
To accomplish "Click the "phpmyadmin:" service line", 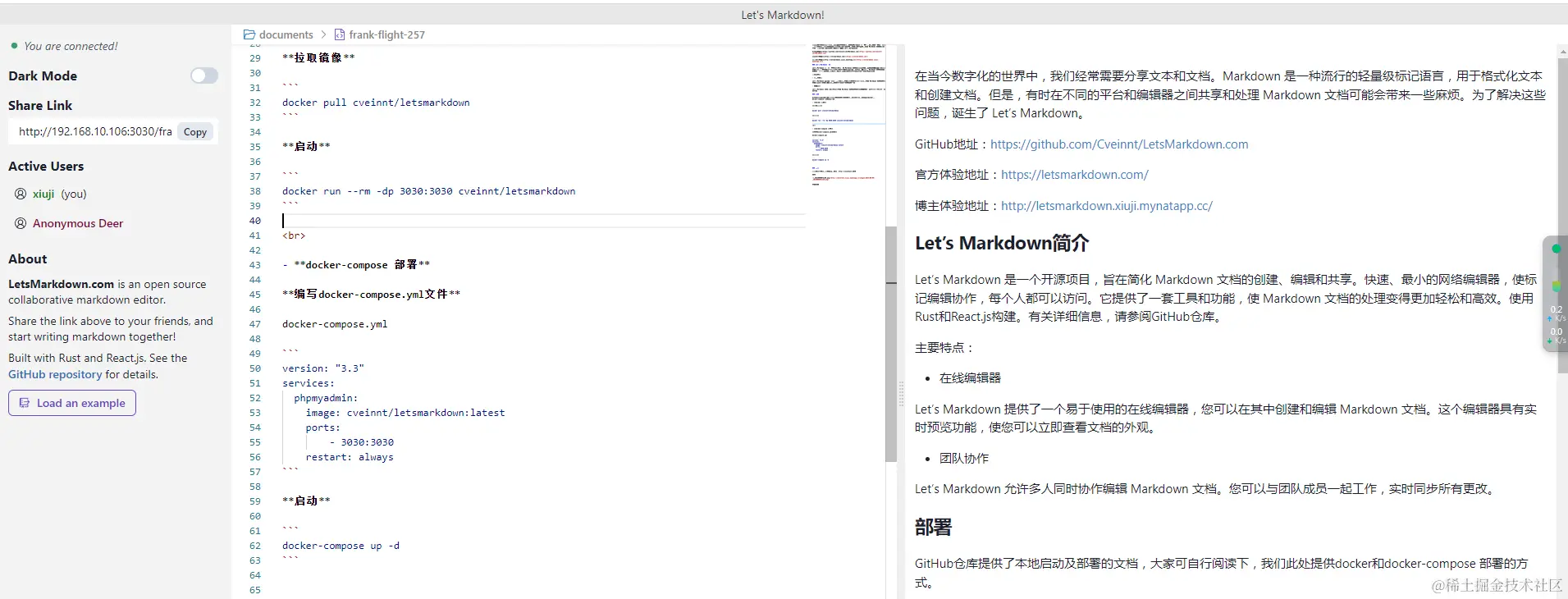I will [326, 398].
